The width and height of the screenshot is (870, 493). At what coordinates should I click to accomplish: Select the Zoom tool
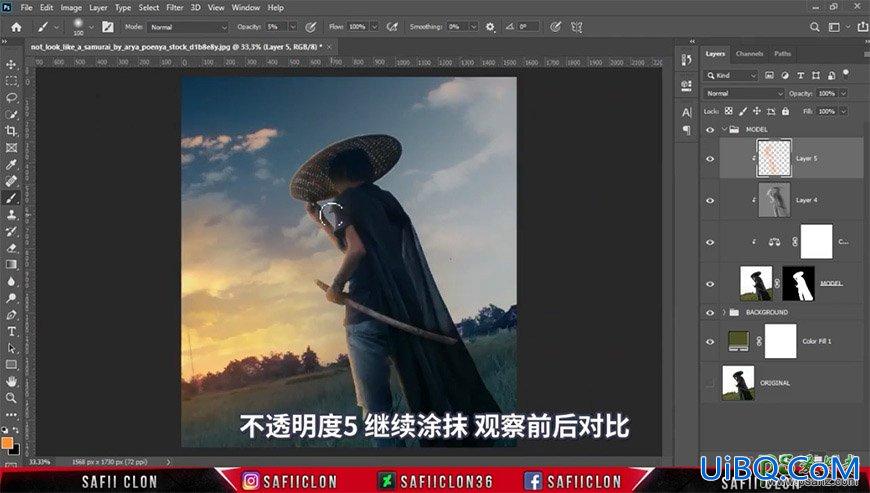tap(11, 398)
